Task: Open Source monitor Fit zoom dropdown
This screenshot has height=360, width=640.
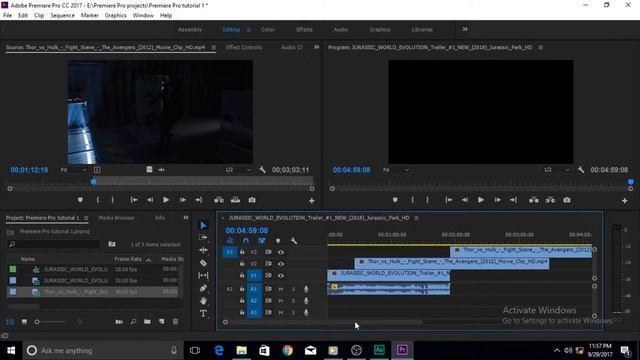Action: pyautogui.click(x=73, y=170)
